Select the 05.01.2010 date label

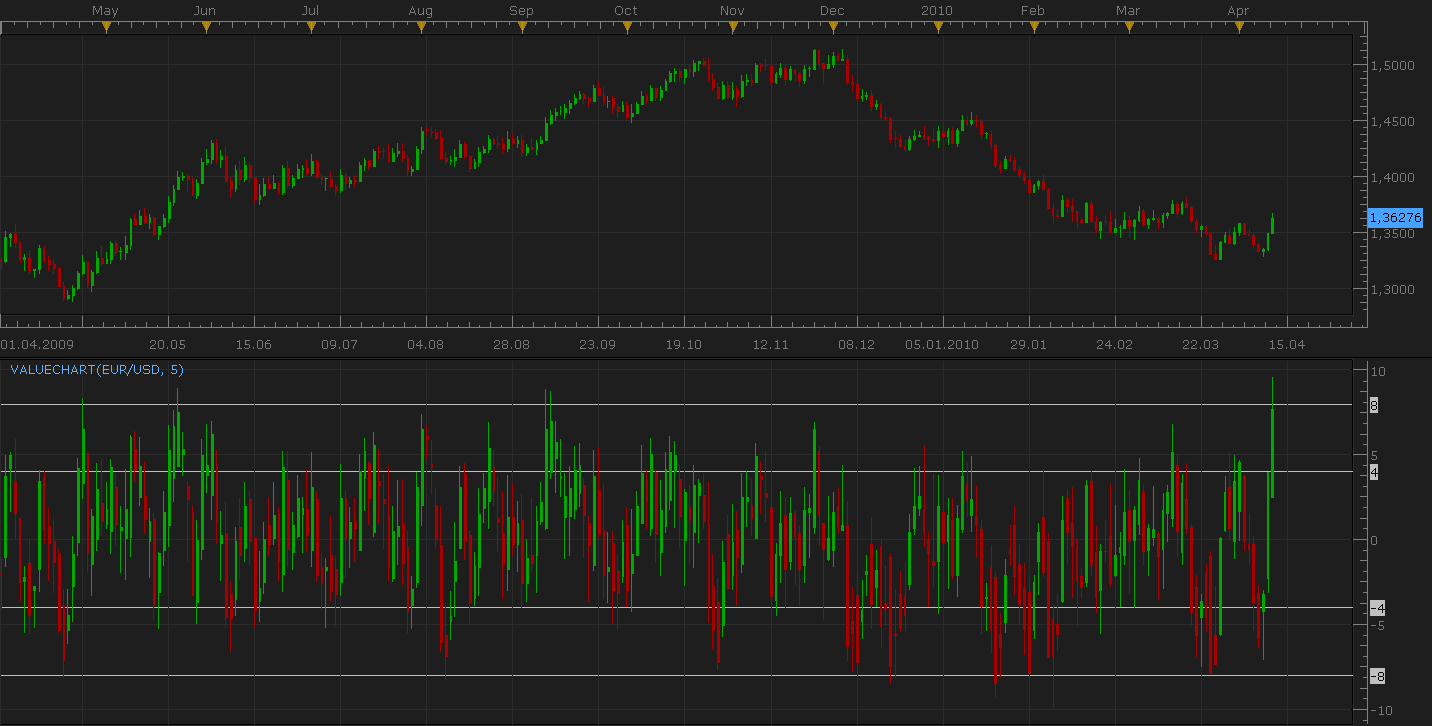(942, 344)
